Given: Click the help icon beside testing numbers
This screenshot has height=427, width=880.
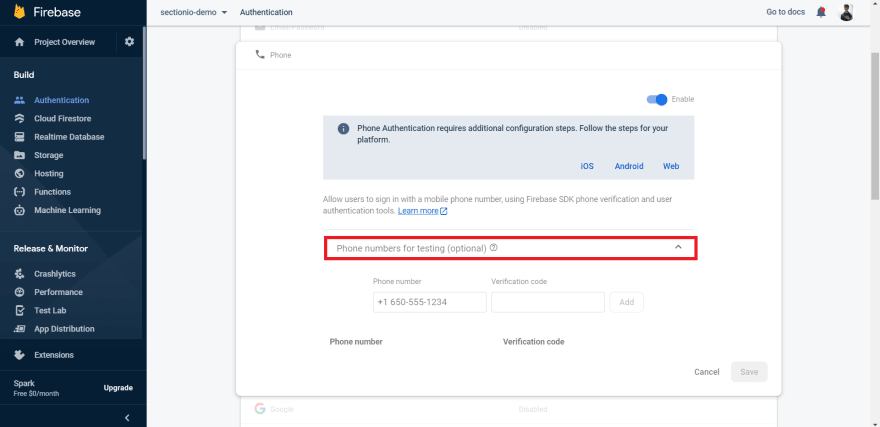Looking at the screenshot, I should 494,247.
